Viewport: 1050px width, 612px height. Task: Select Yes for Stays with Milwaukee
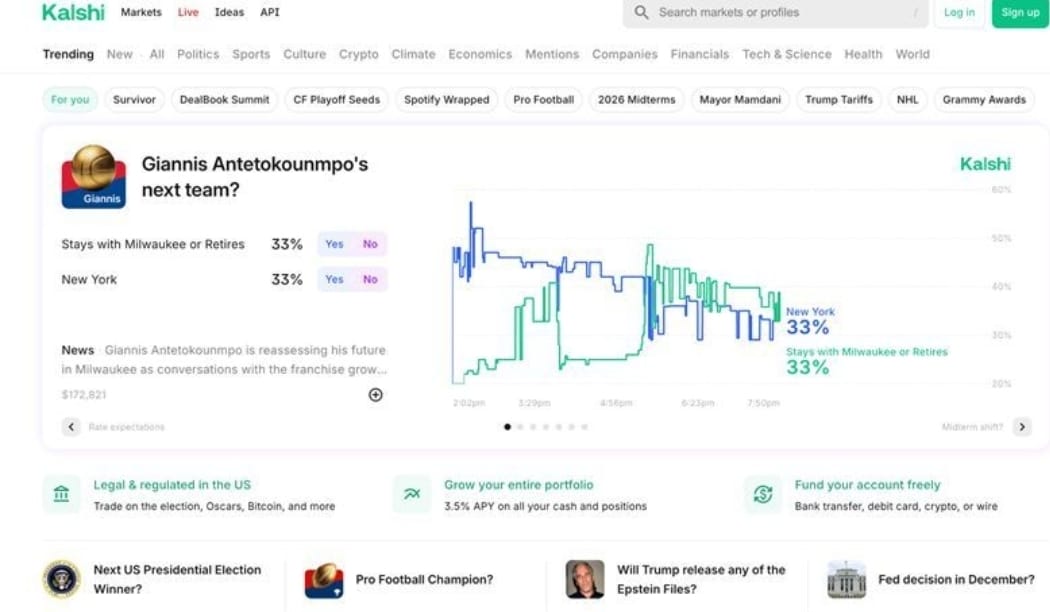click(x=334, y=244)
